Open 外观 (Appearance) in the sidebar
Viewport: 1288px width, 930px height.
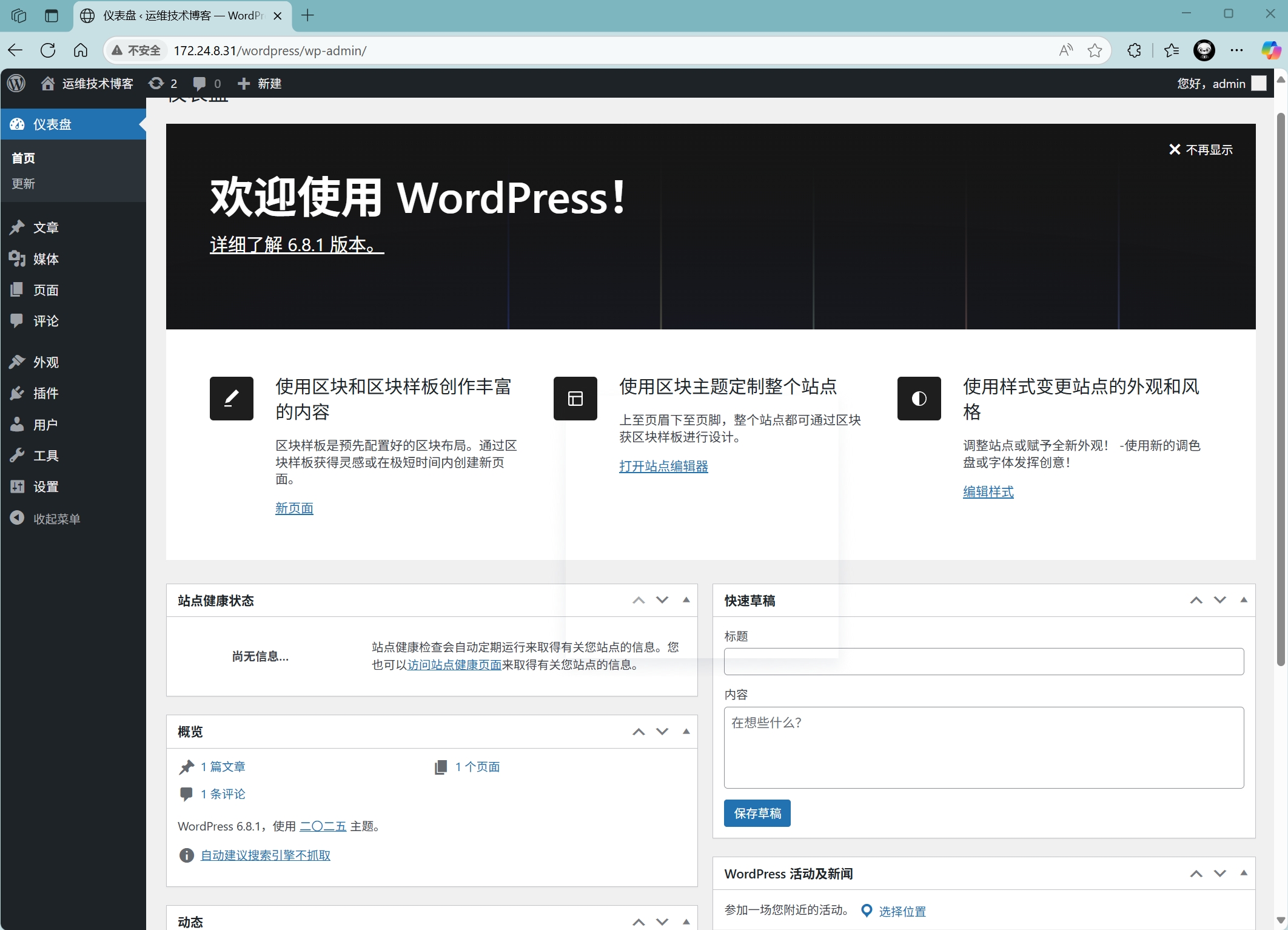73,362
